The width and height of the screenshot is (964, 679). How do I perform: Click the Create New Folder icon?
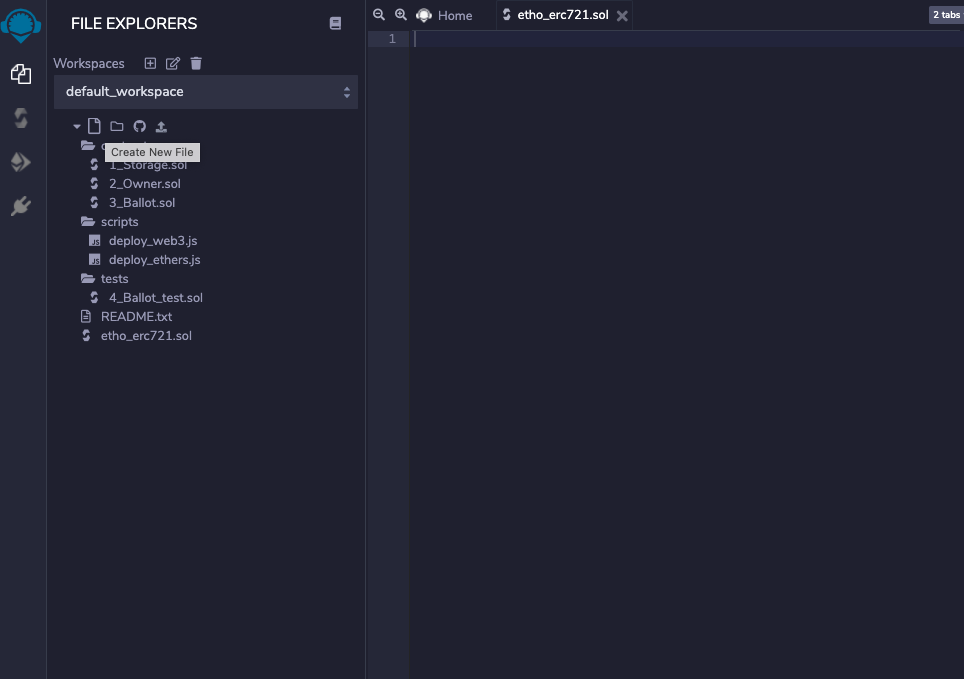coord(117,126)
